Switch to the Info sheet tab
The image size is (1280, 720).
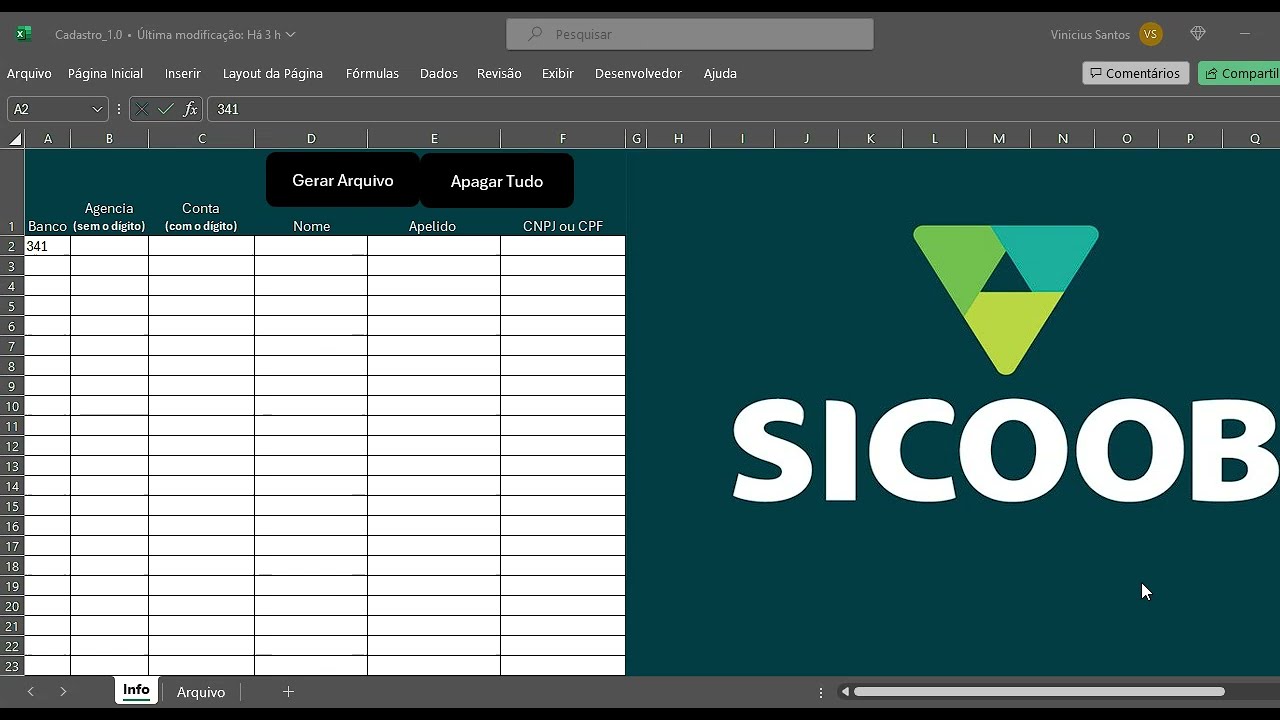coord(136,690)
